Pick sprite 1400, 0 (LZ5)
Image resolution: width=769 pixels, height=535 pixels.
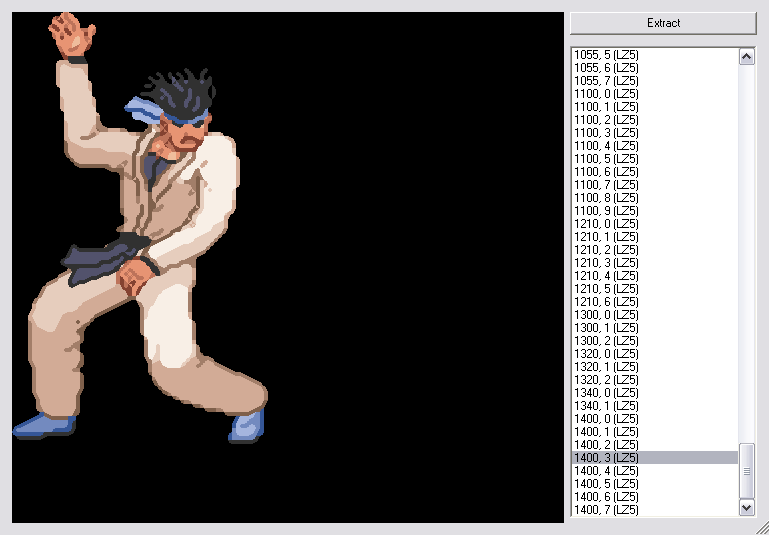point(606,418)
